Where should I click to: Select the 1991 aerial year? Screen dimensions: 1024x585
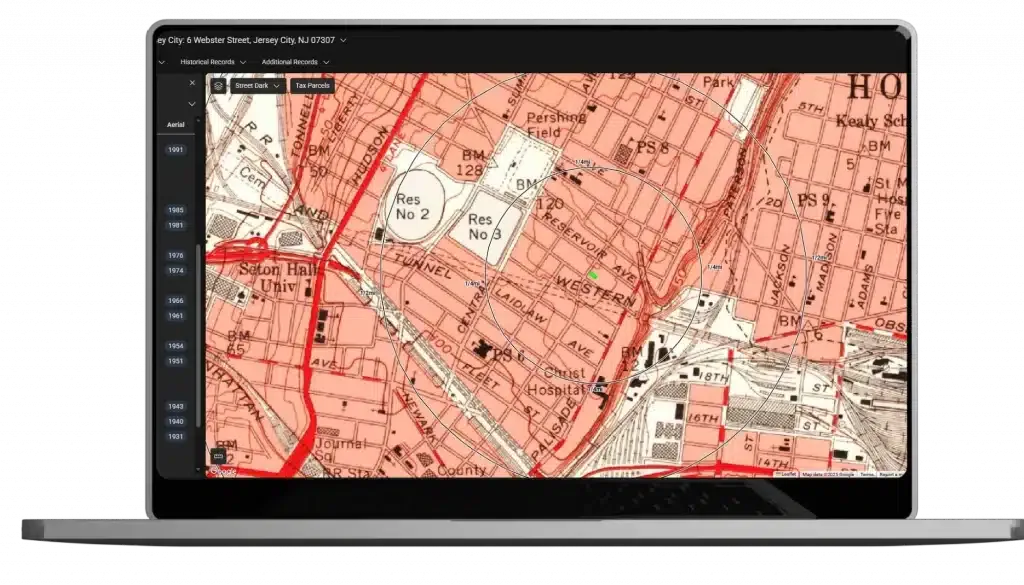click(x=176, y=150)
